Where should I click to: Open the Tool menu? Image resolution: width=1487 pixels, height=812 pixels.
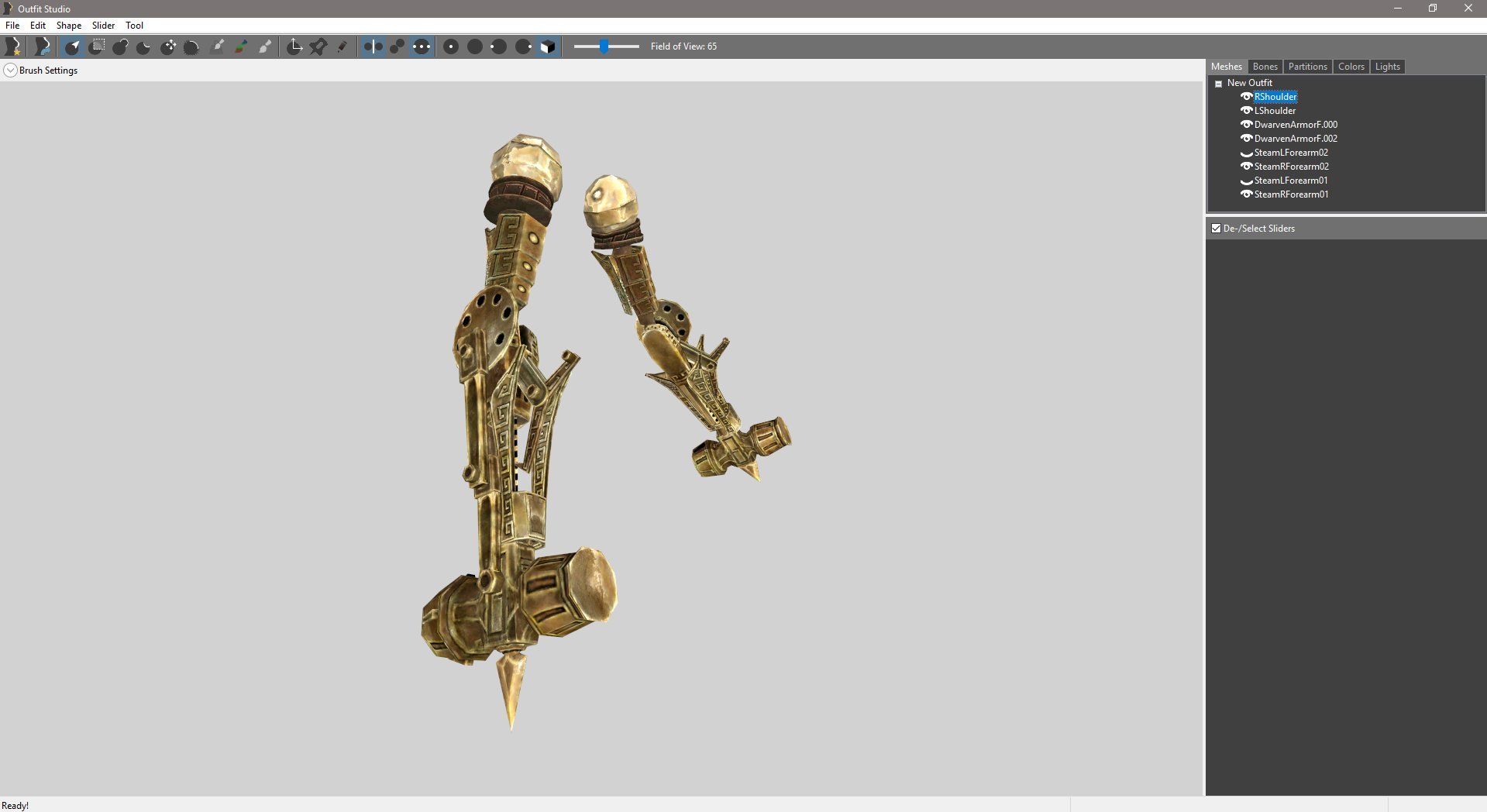point(135,26)
